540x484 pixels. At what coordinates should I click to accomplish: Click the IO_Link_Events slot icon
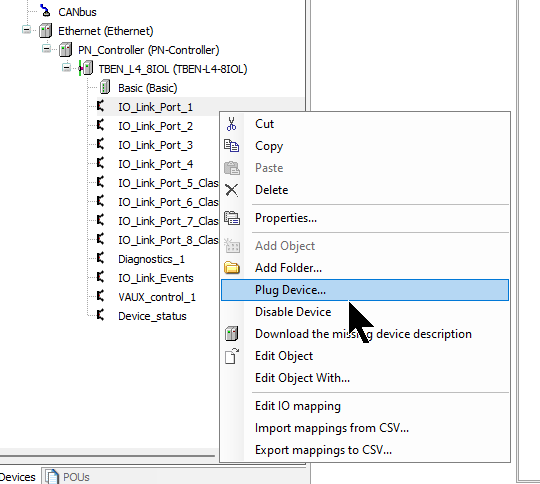pyautogui.click(x=100, y=277)
